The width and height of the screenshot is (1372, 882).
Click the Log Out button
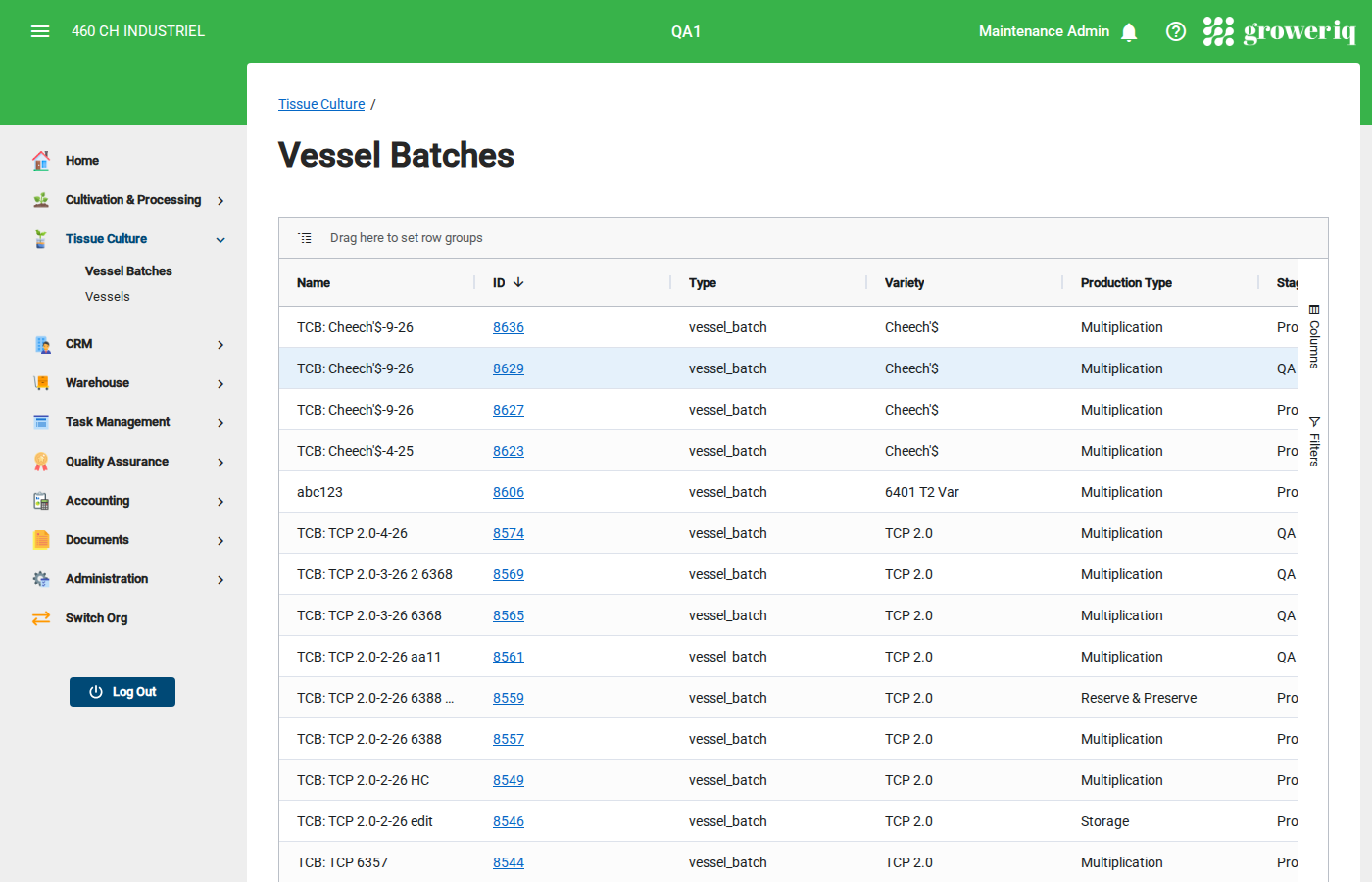pyautogui.click(x=122, y=692)
